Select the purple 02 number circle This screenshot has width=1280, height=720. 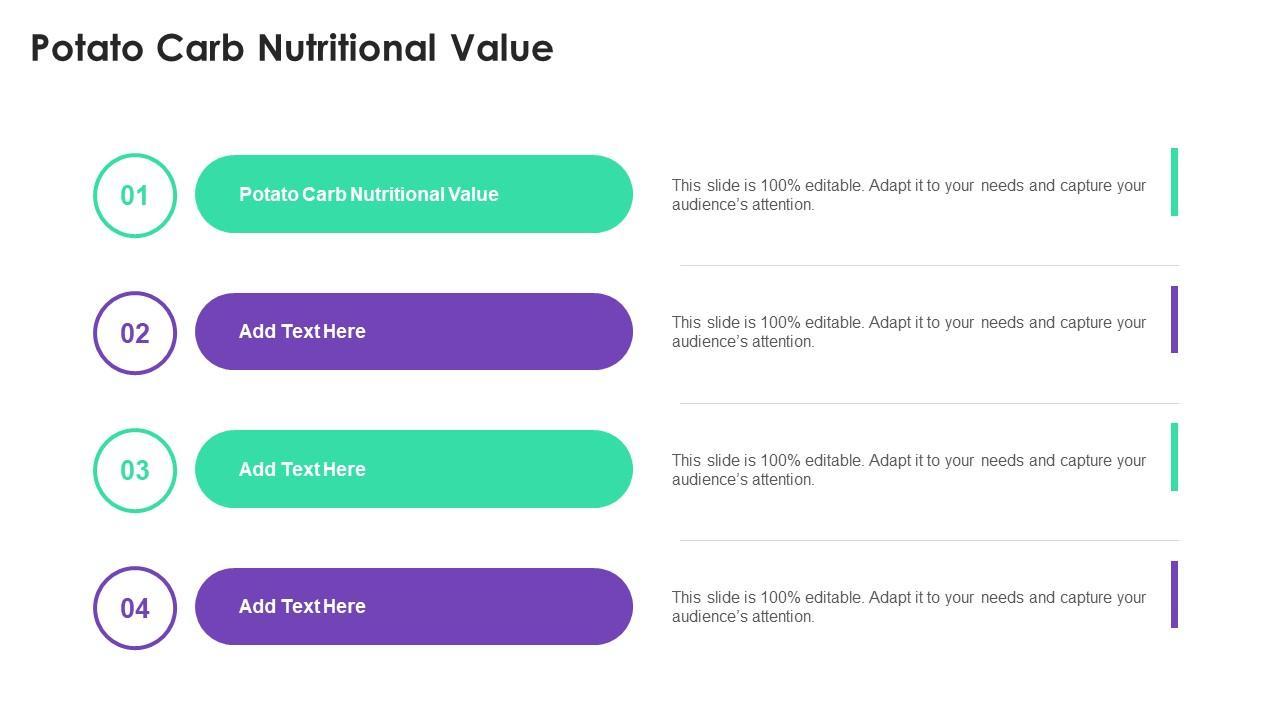(x=135, y=333)
